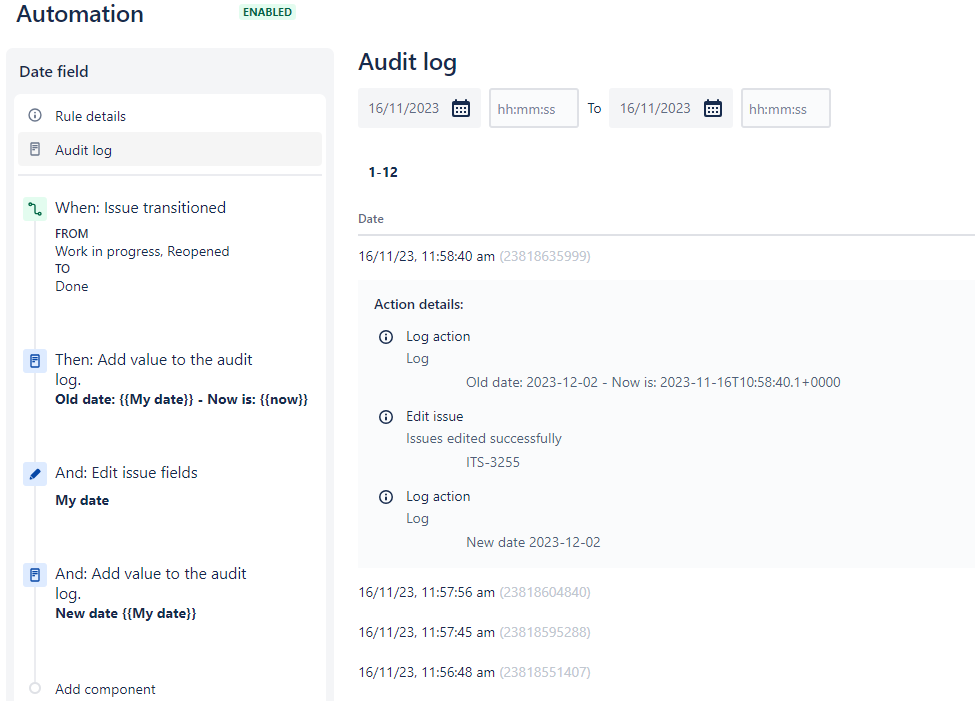Click the Action details: label
Viewport: 975px width, 701px height.
[x=418, y=304]
